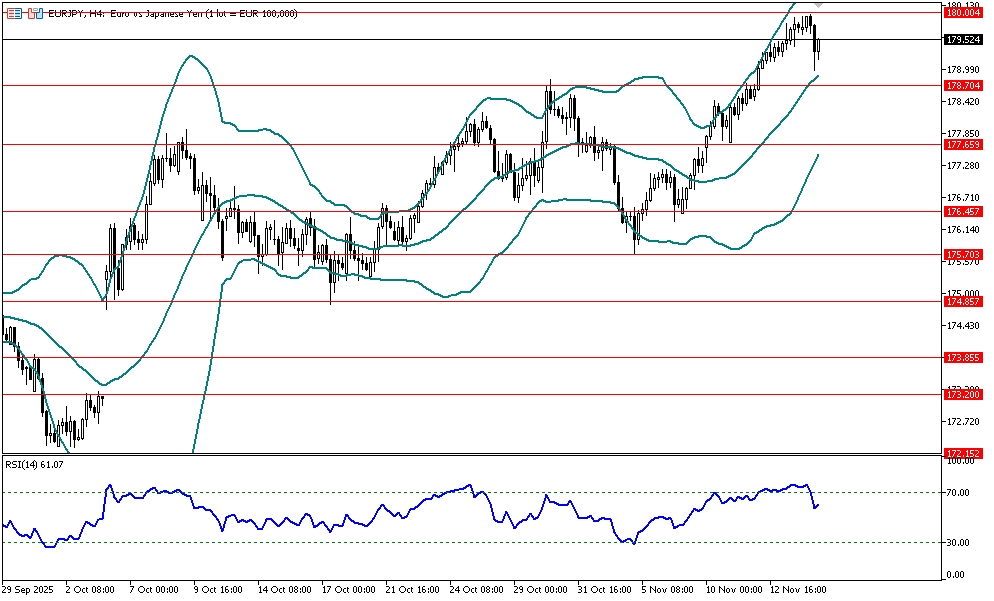The height and width of the screenshot is (601, 994).
Task: Click the 175.703 horizontal level label
Action: 961,255
